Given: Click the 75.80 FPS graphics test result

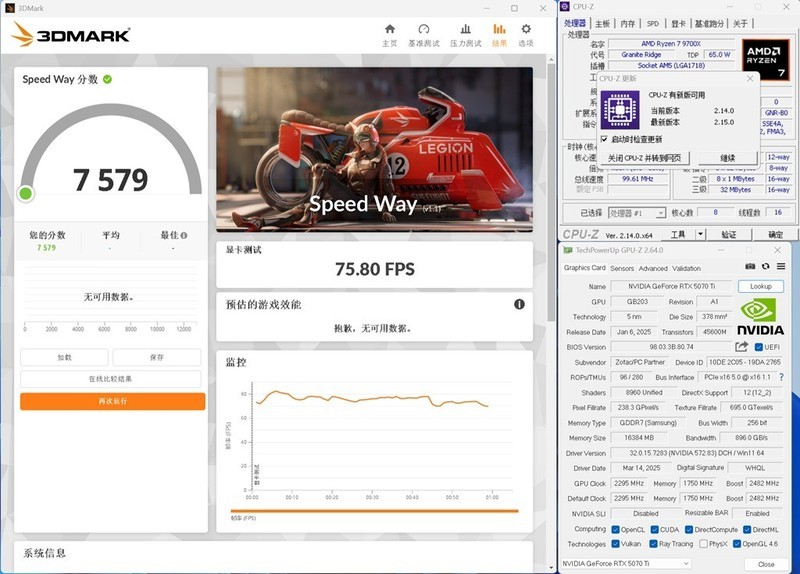Looking at the screenshot, I should 374,269.
